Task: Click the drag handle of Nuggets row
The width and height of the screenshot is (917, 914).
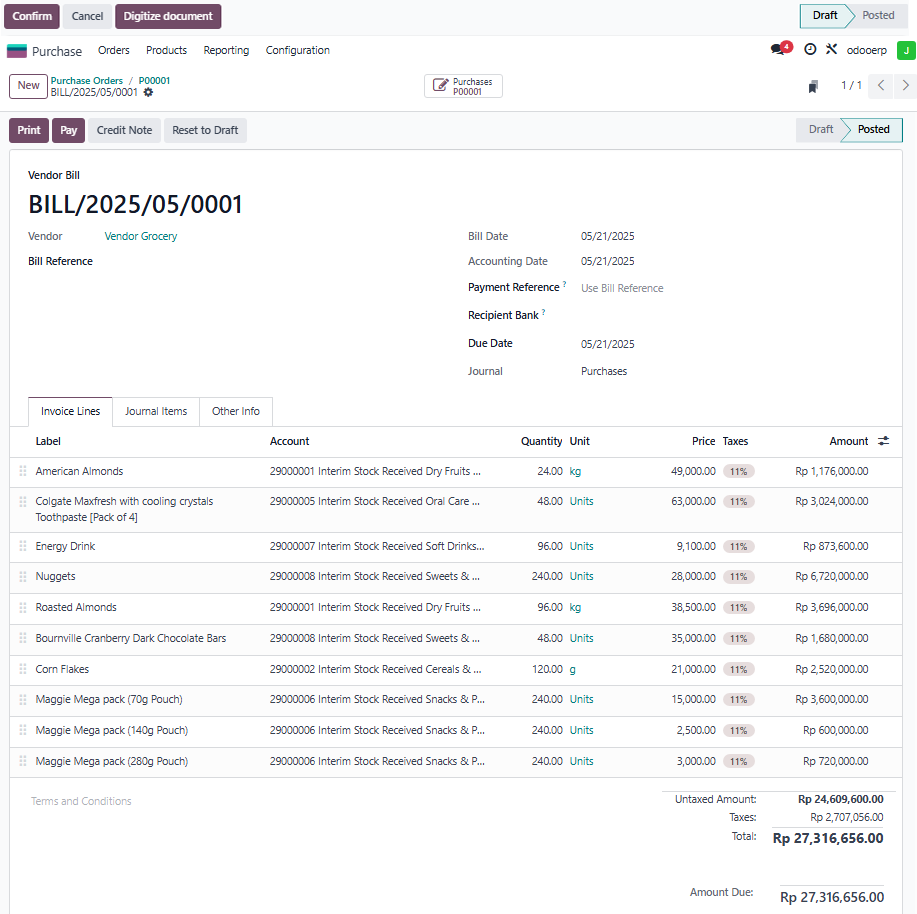Action: (x=23, y=577)
